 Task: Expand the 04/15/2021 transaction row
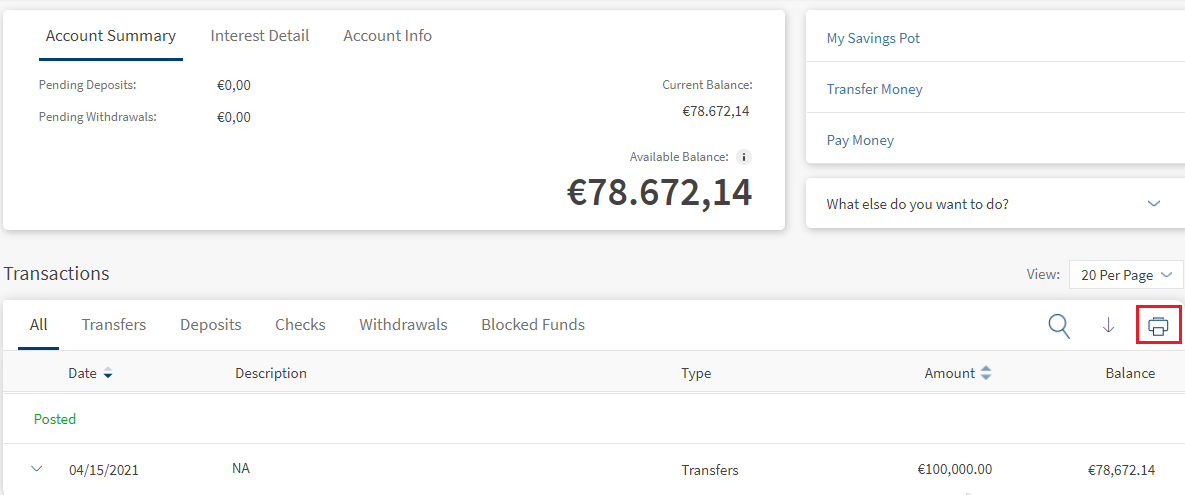click(38, 468)
